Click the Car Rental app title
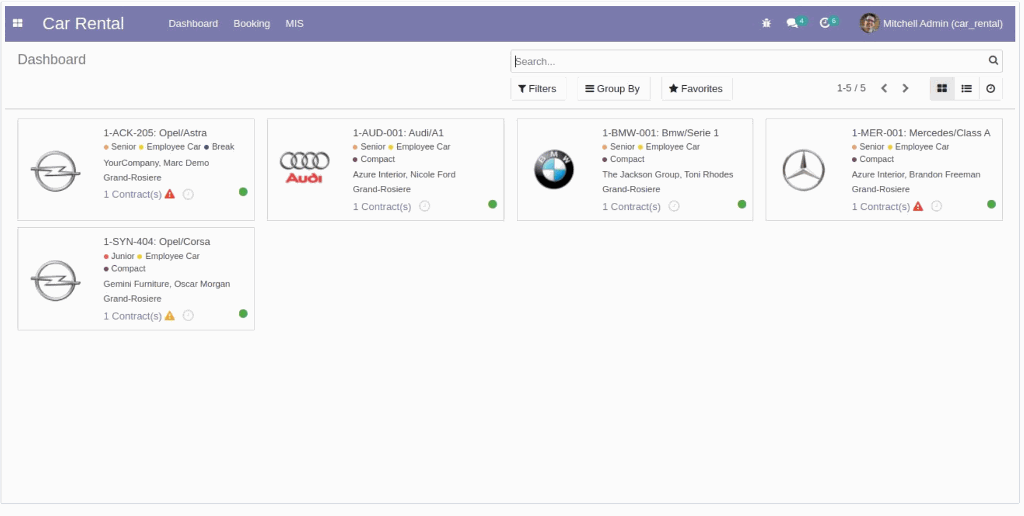Screen dimensions: 1024x516 83,23
